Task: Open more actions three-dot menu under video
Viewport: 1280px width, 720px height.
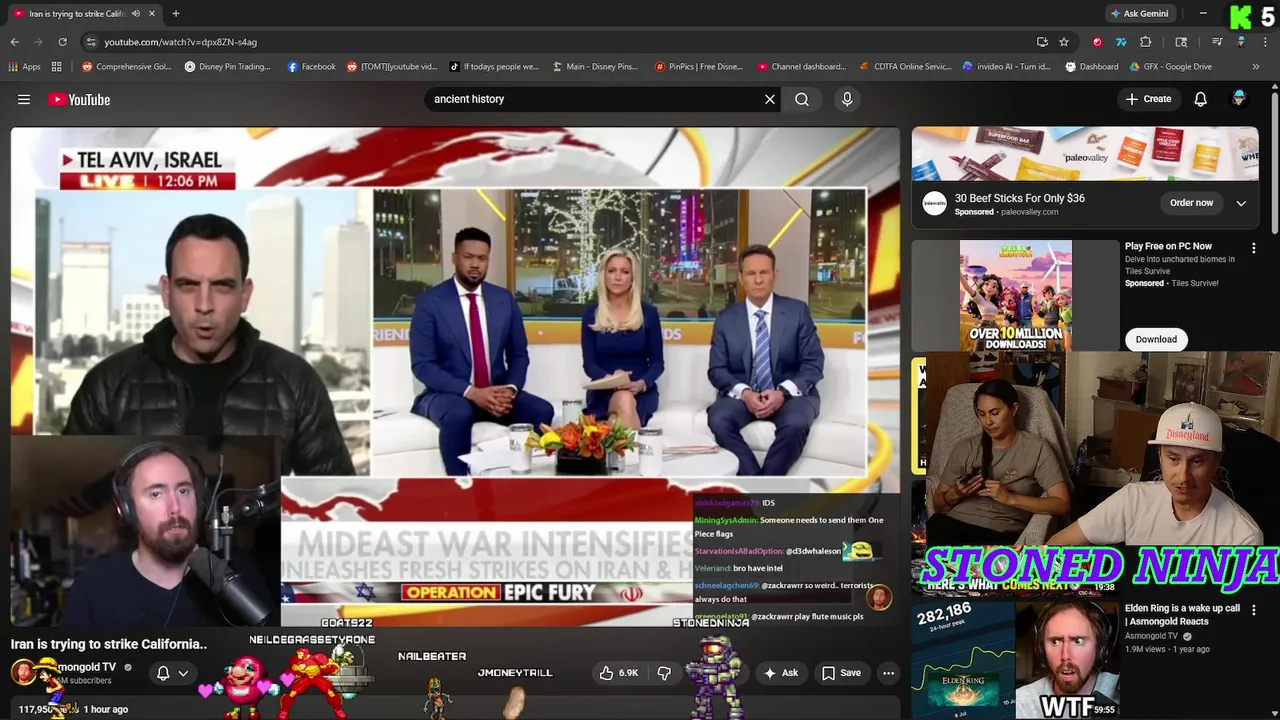Action: 888,673
